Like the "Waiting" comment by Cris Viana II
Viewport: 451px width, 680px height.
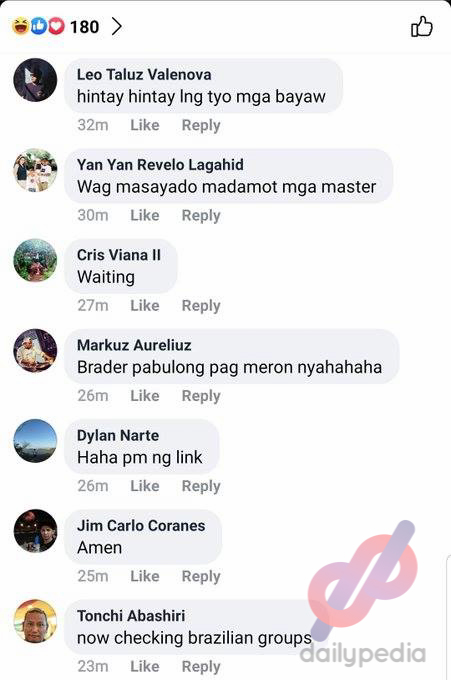point(145,305)
